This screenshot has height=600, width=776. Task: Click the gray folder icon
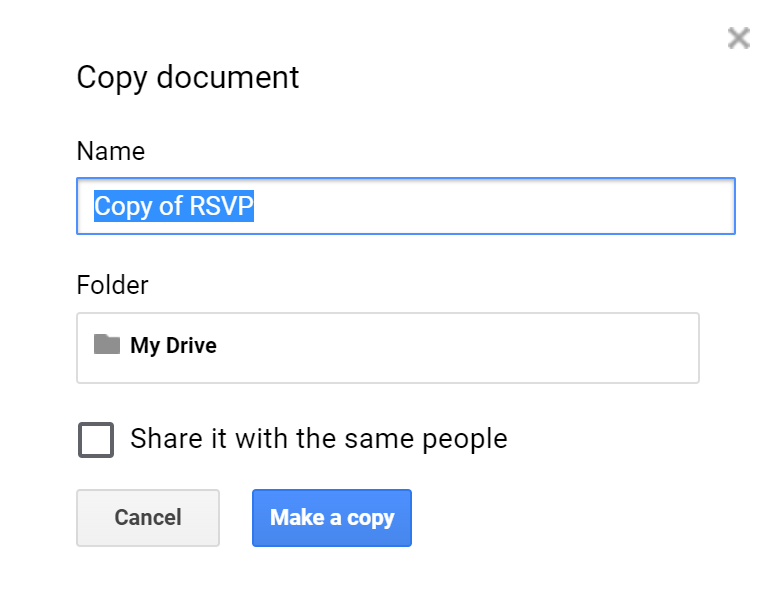tap(107, 345)
